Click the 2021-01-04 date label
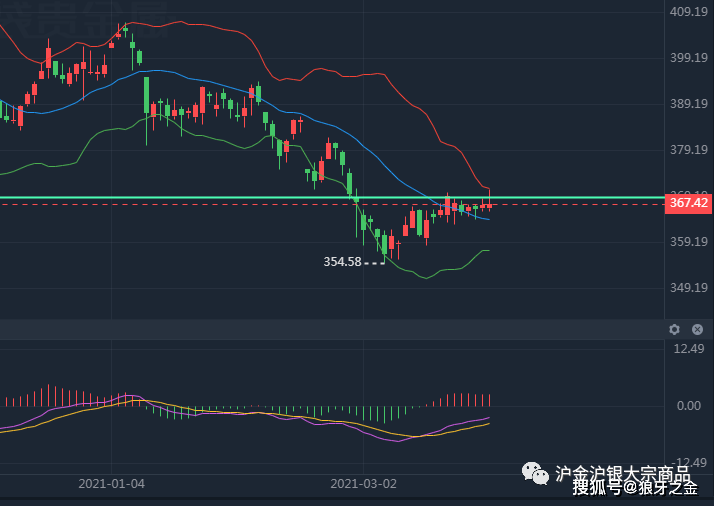This screenshot has height=506, width=714. (x=112, y=484)
